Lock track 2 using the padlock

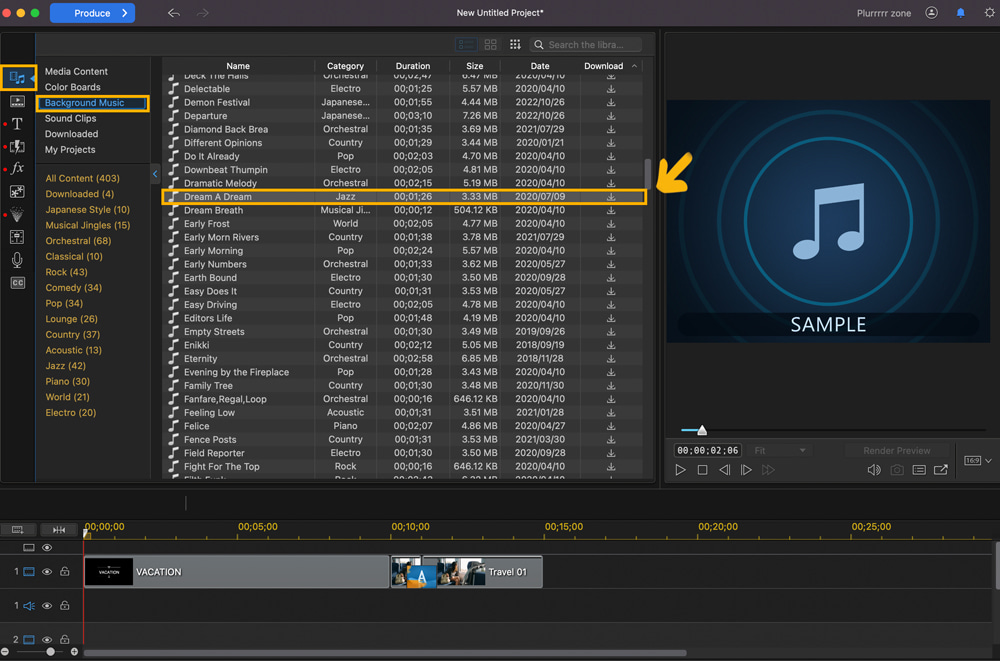coord(64,639)
